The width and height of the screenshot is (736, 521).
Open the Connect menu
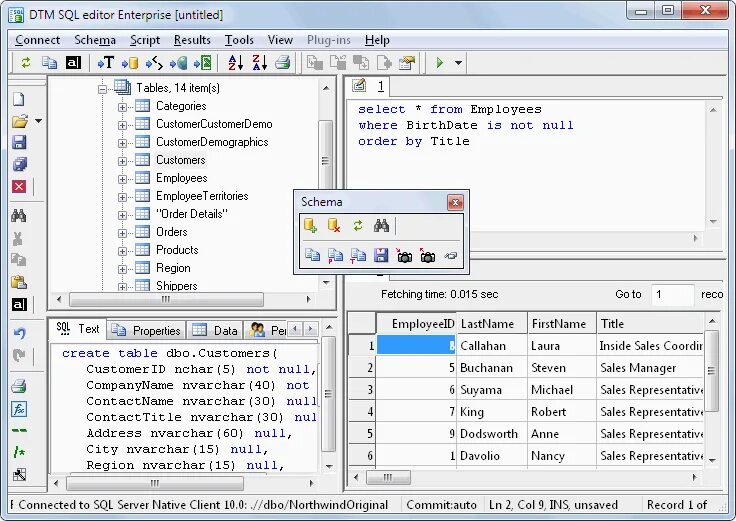38,40
